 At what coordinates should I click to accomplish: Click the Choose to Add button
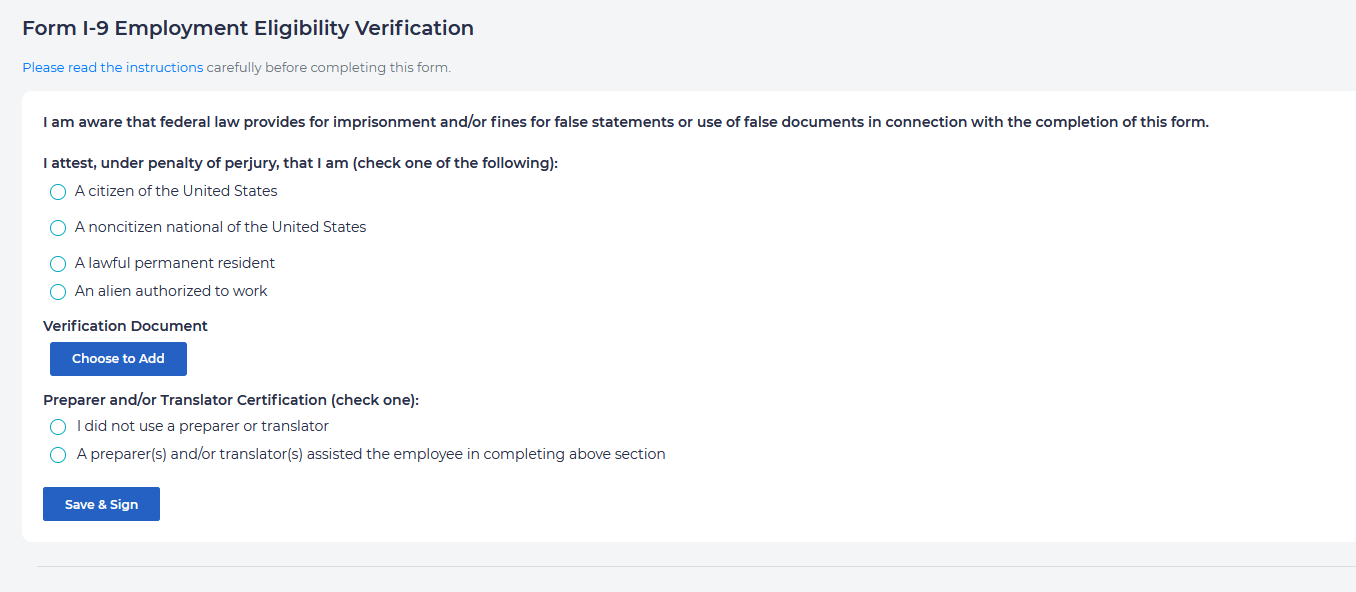118,359
